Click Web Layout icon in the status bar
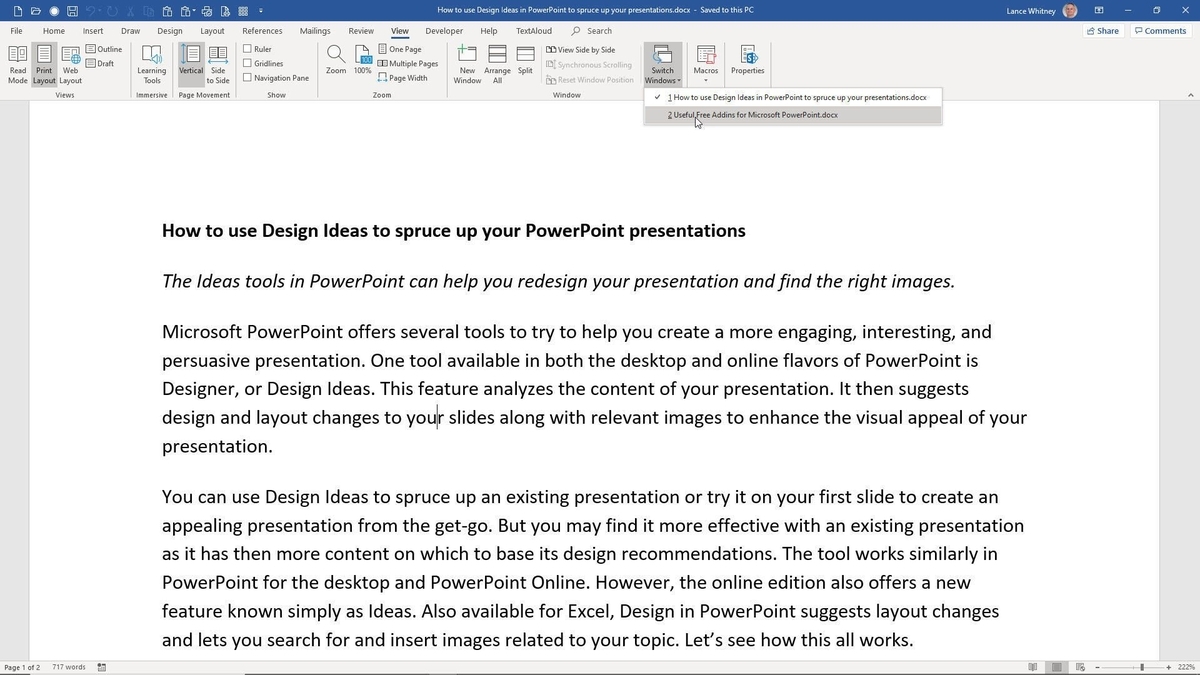The height and width of the screenshot is (675, 1200). click(1080, 667)
